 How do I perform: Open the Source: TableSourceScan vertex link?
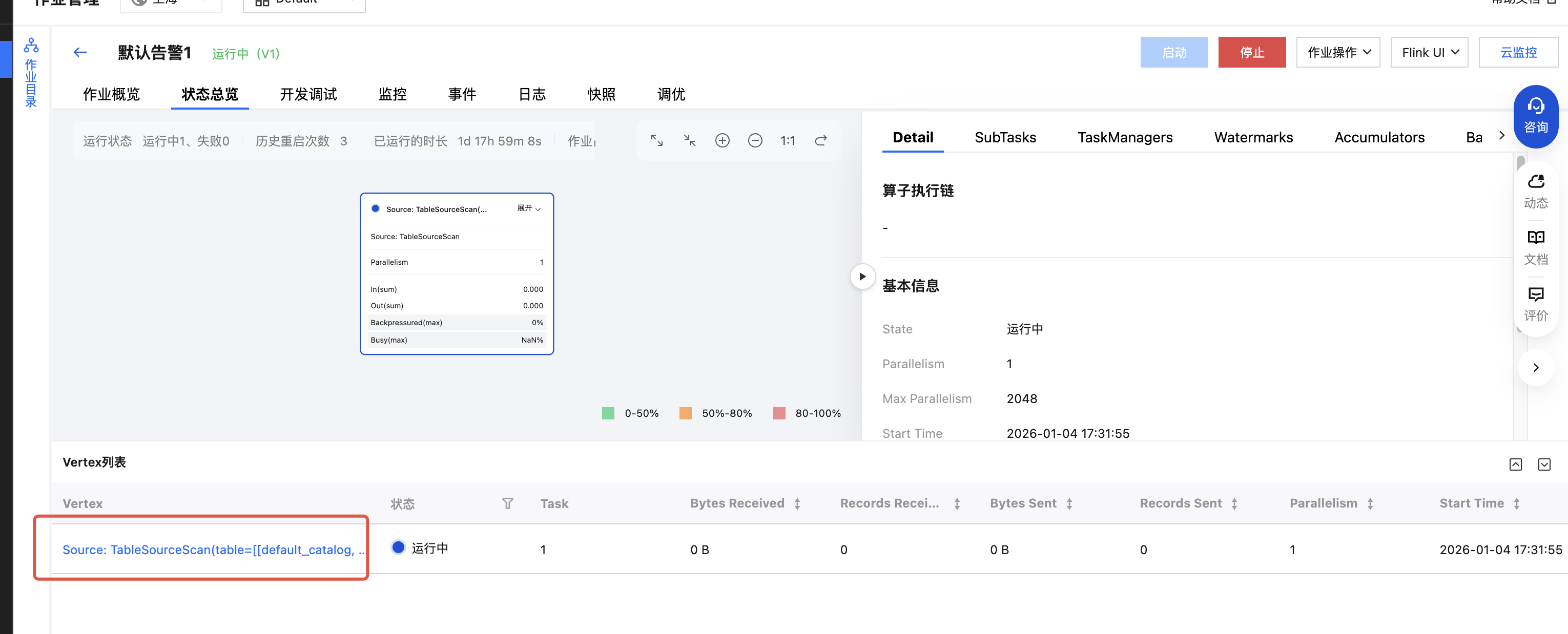(x=213, y=550)
